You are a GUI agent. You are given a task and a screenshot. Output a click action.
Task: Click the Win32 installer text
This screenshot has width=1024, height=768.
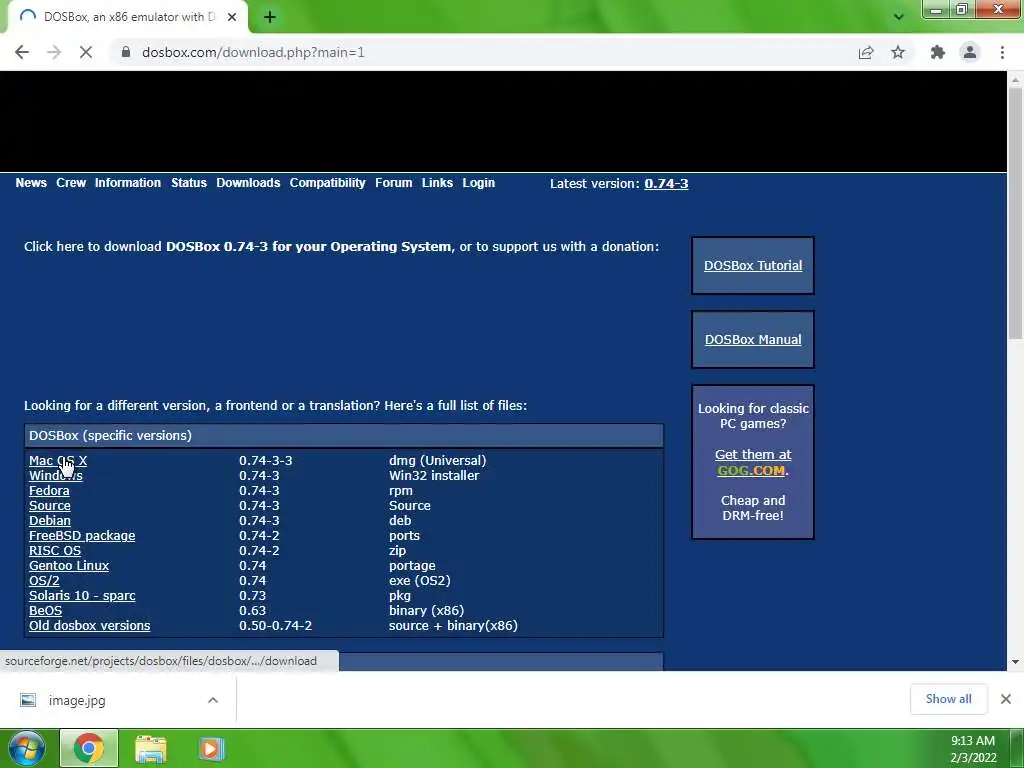[434, 475]
